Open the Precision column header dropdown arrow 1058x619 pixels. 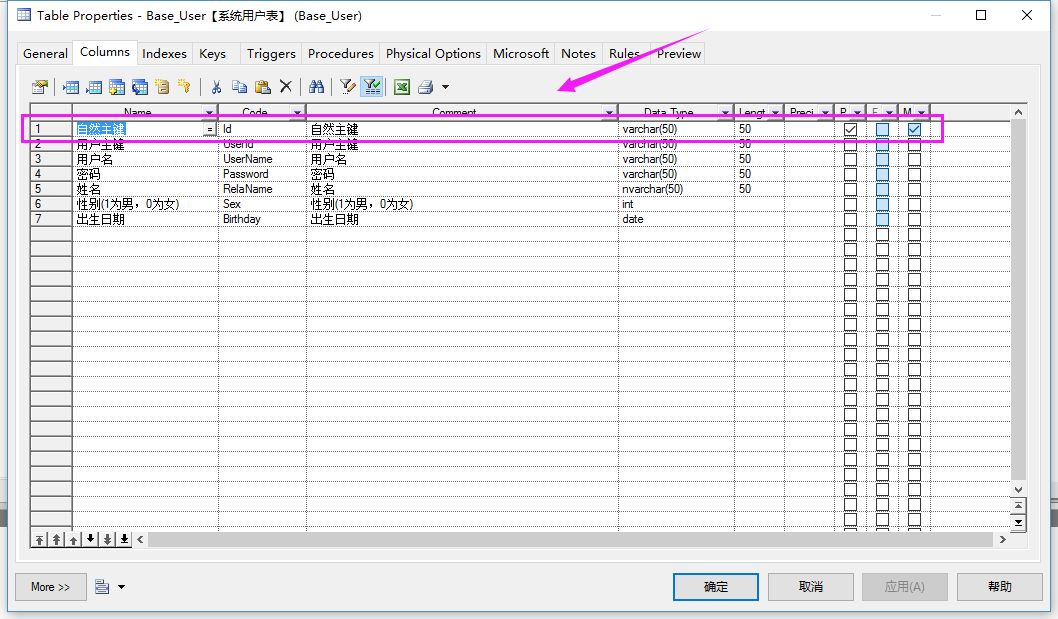click(x=825, y=112)
